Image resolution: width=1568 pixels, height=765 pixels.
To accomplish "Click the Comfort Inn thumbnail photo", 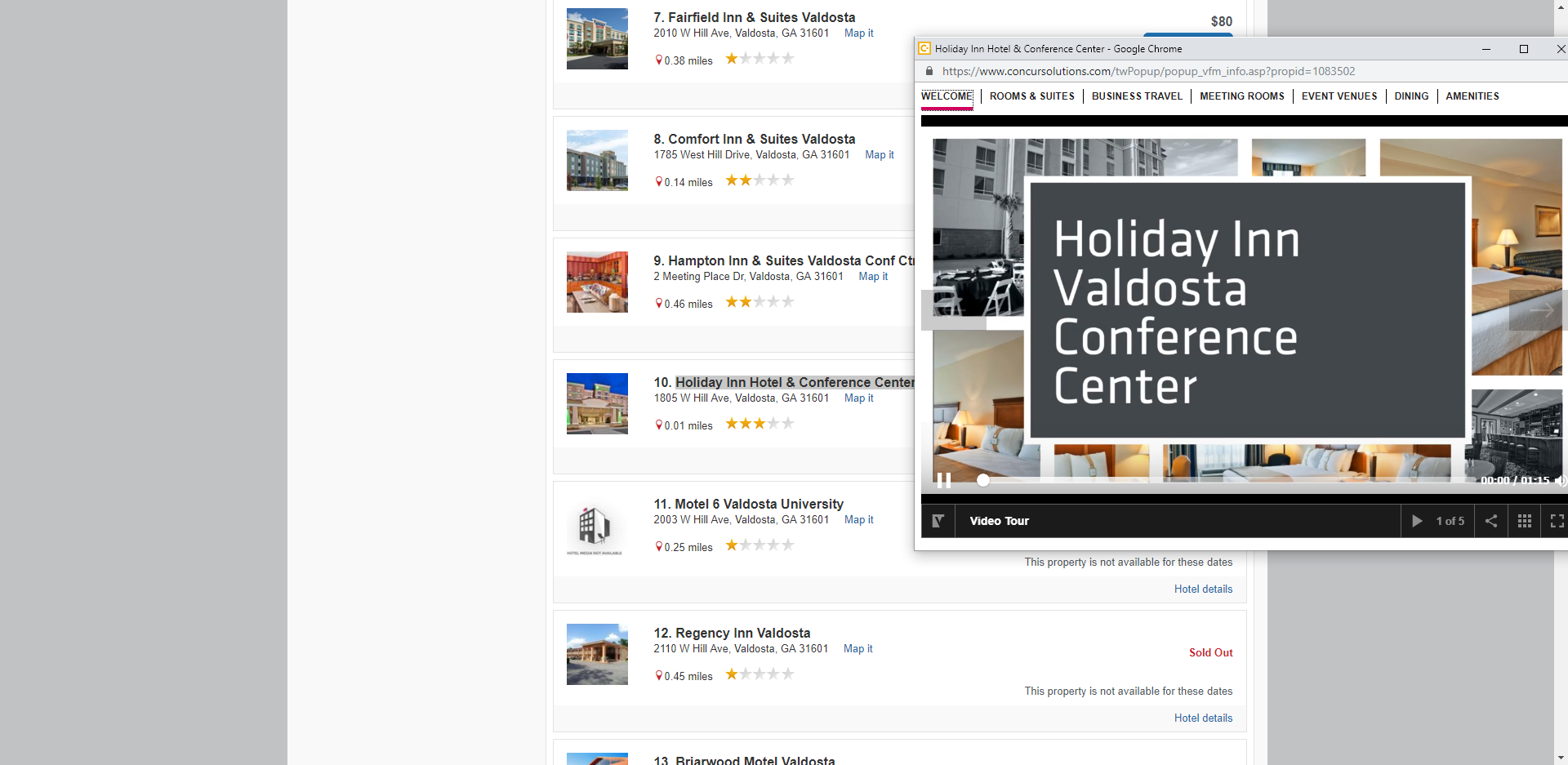I will [x=598, y=160].
